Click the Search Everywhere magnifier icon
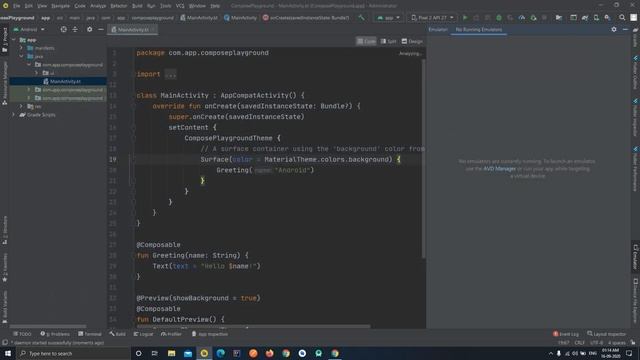The width and height of the screenshot is (640, 360). (x=622, y=18)
